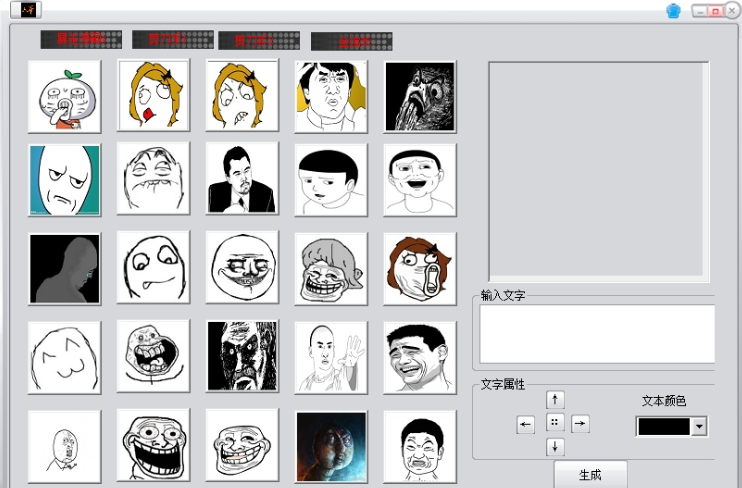
Task: Select the bowl-cut laughing man face
Action: coord(420,180)
